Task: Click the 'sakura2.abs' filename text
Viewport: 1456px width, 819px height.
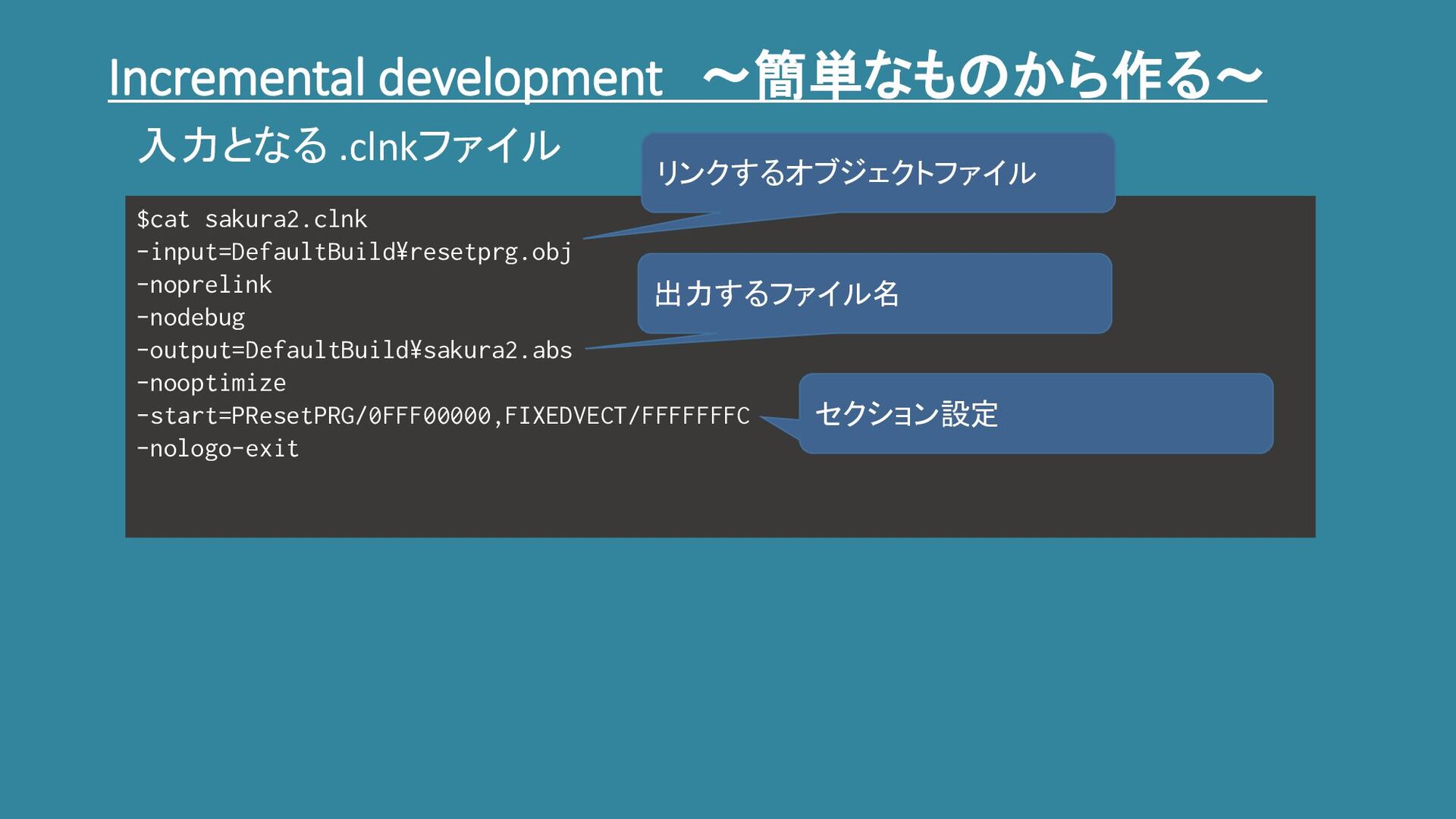Action: tap(497, 350)
